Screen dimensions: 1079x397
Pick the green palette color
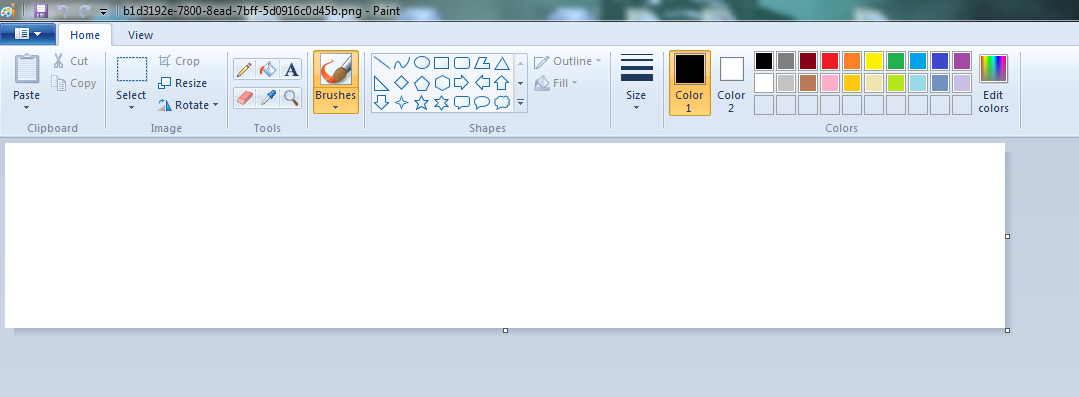pos(896,61)
